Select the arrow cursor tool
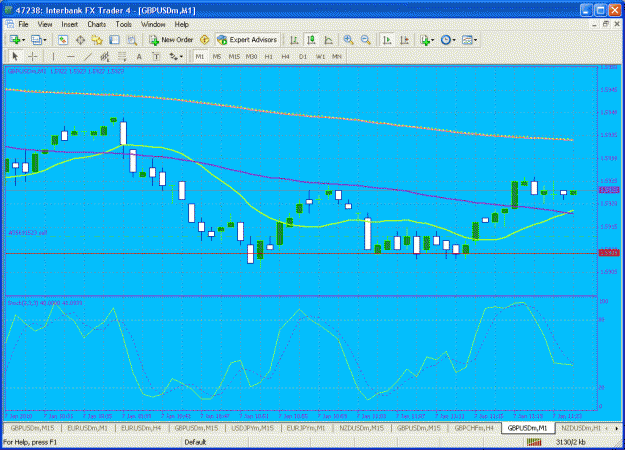The width and height of the screenshot is (625, 450). [x=16, y=57]
